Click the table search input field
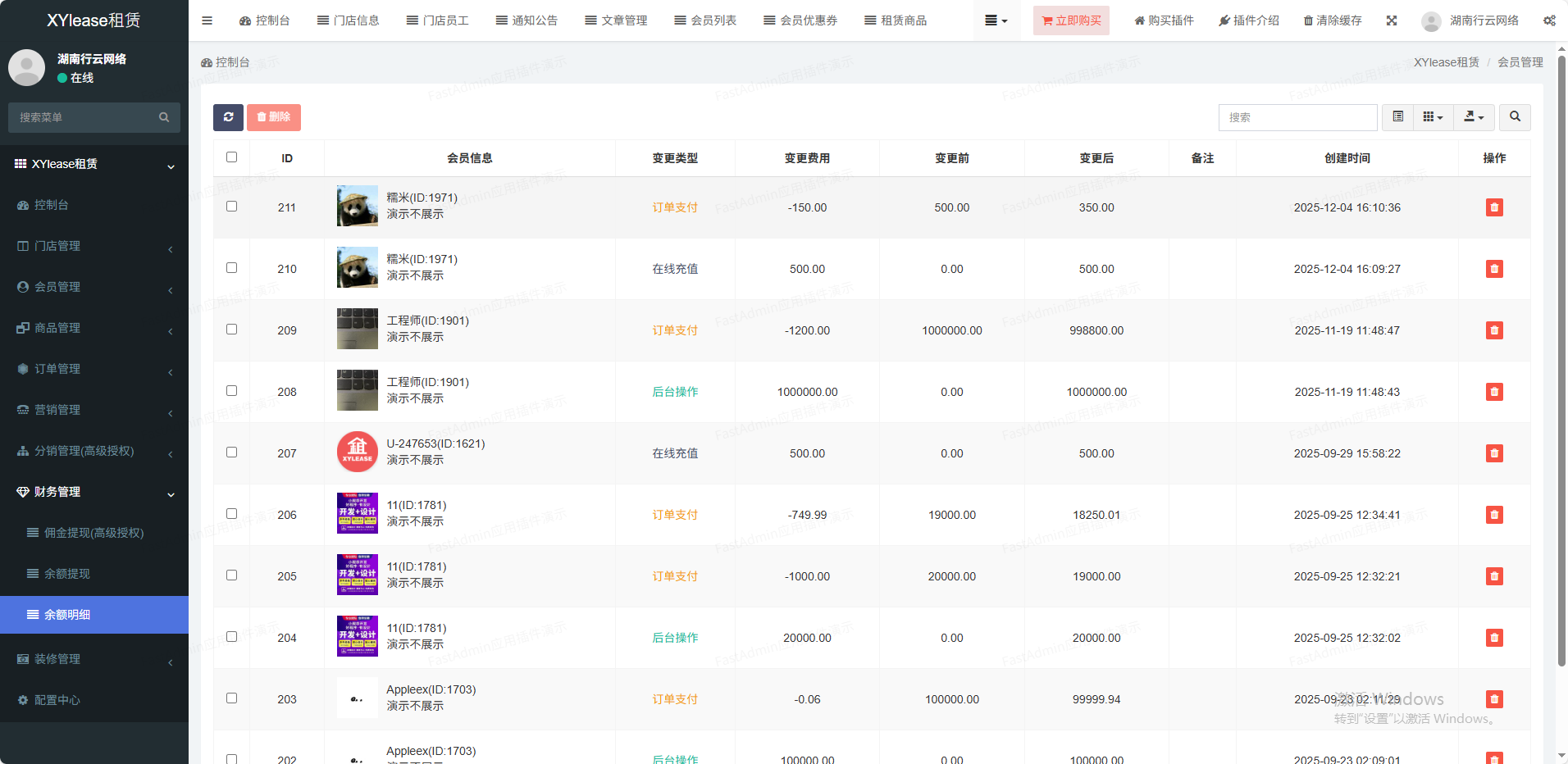 pyautogui.click(x=1297, y=117)
